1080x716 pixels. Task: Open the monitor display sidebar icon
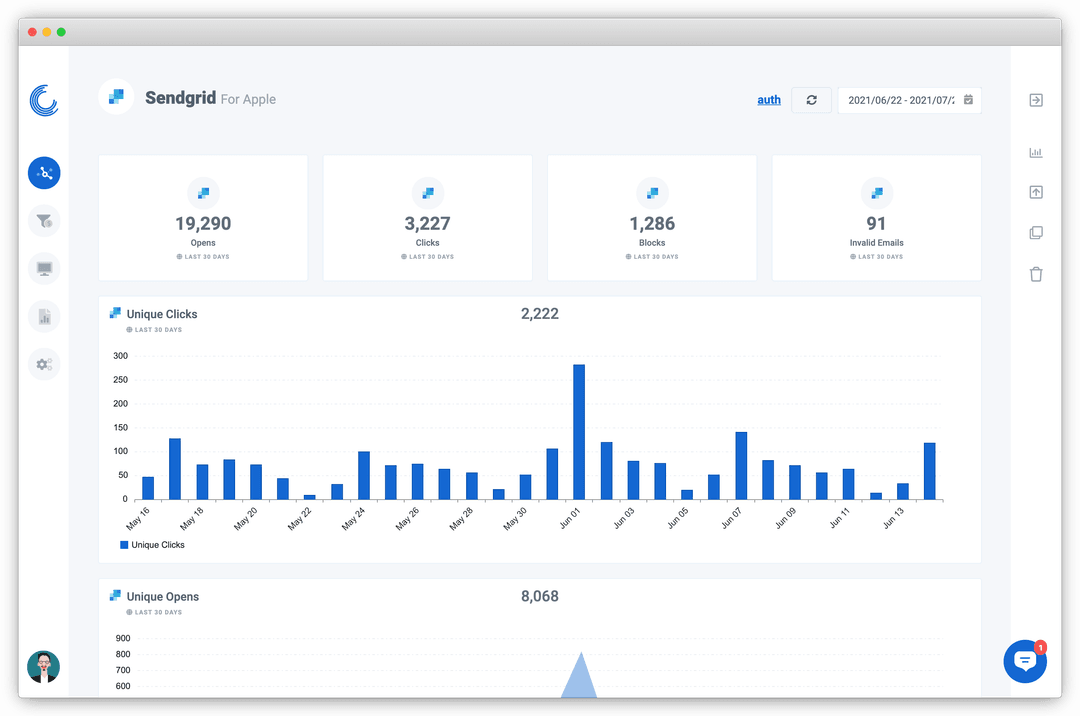[44, 268]
